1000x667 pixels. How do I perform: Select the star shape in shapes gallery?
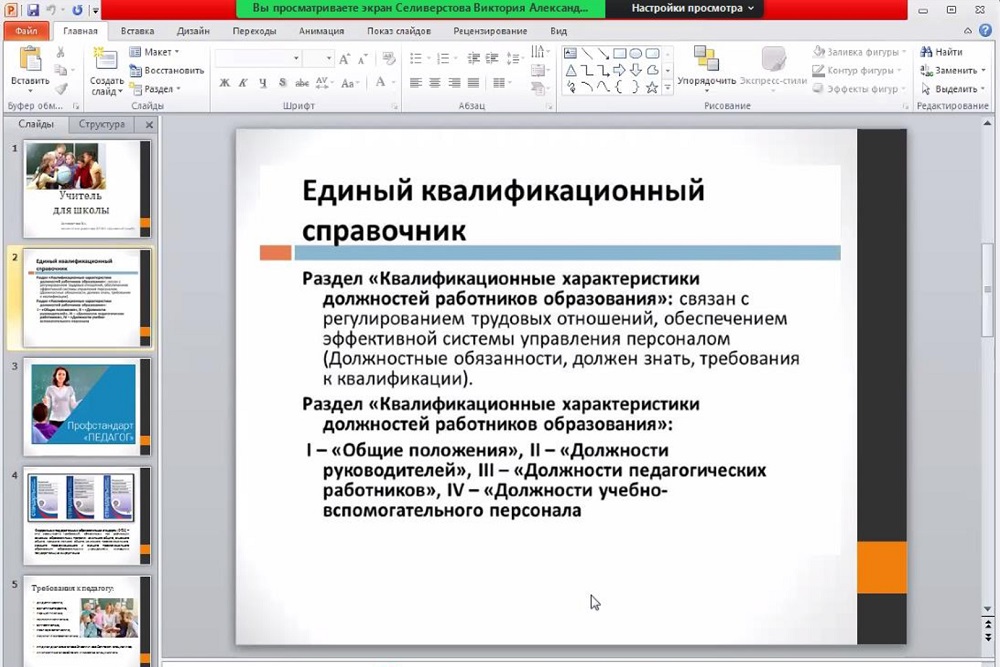point(652,87)
